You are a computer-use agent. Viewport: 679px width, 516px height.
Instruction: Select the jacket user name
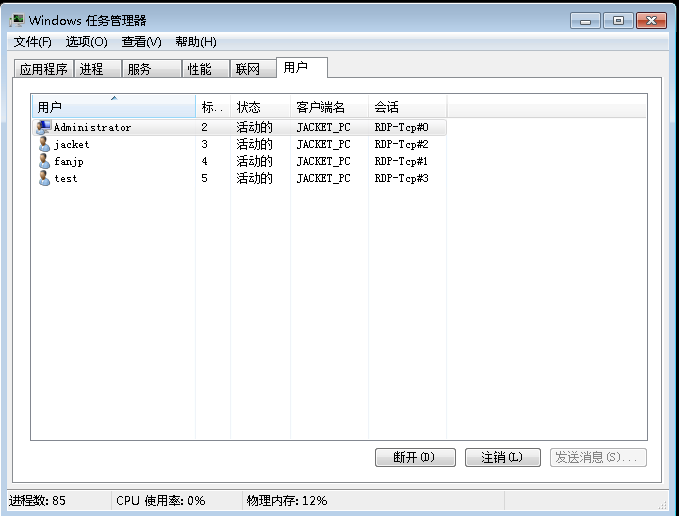72,145
